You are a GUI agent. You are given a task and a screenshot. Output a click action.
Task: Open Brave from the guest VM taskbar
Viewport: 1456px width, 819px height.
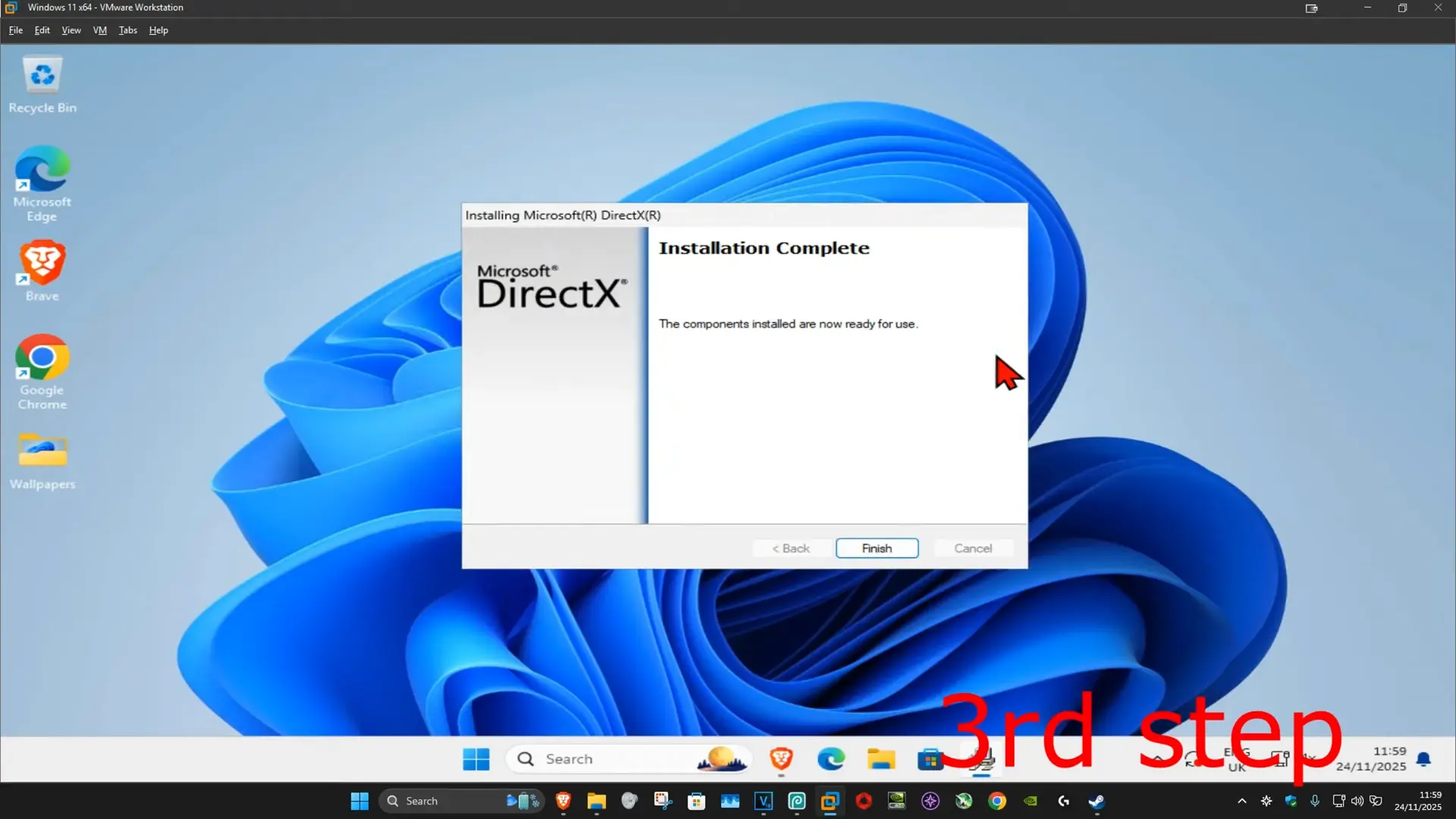click(x=781, y=759)
